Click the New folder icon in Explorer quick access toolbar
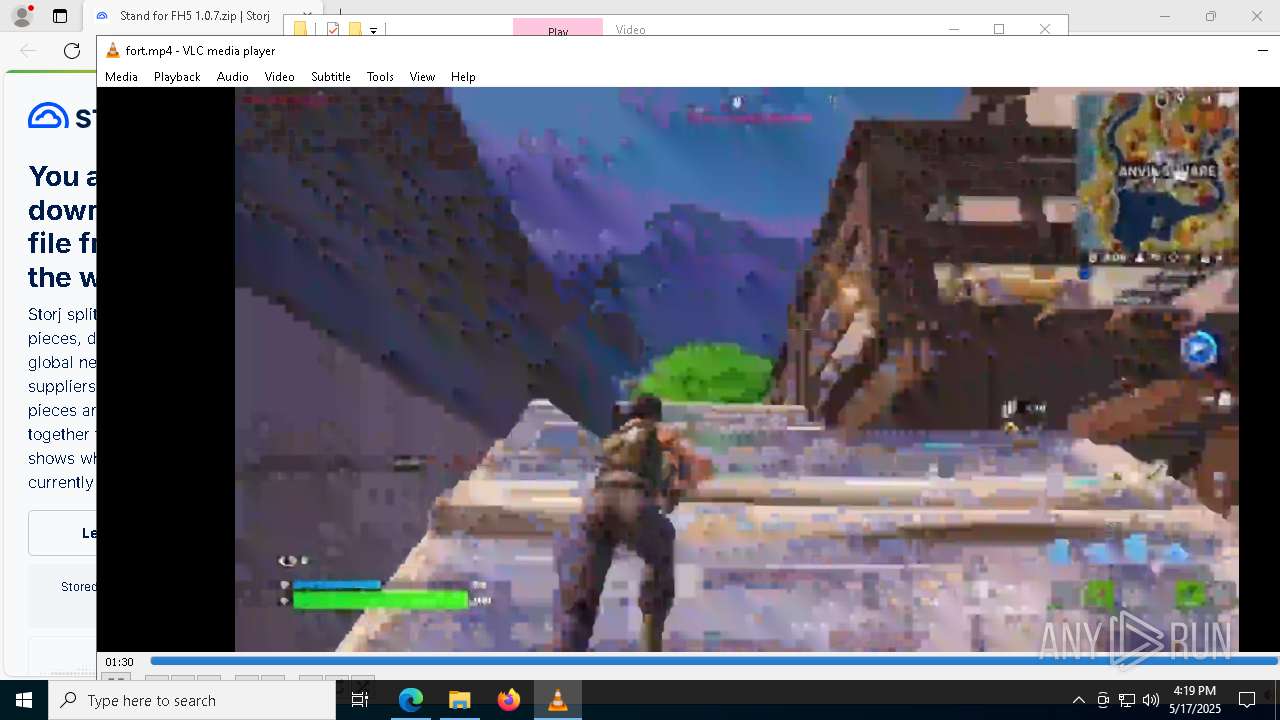This screenshot has height=720, width=1280. [x=355, y=30]
